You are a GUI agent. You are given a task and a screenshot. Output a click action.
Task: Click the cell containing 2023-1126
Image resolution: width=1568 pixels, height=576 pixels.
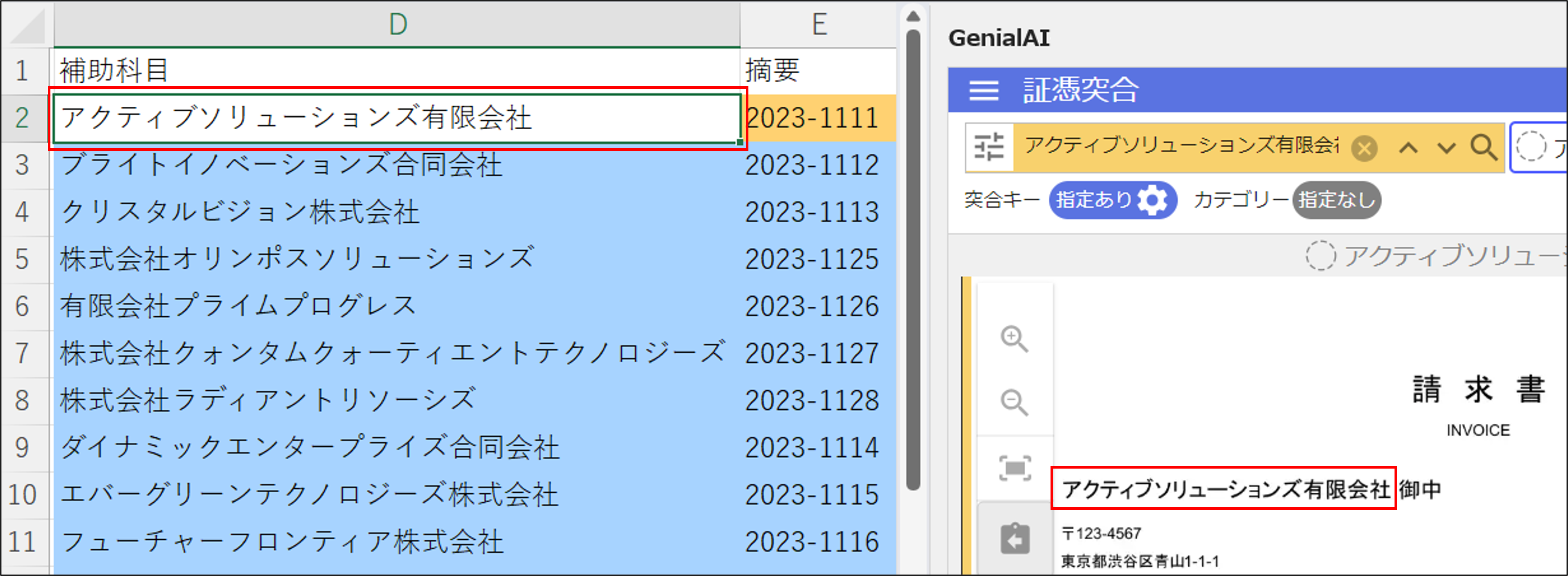(x=812, y=306)
